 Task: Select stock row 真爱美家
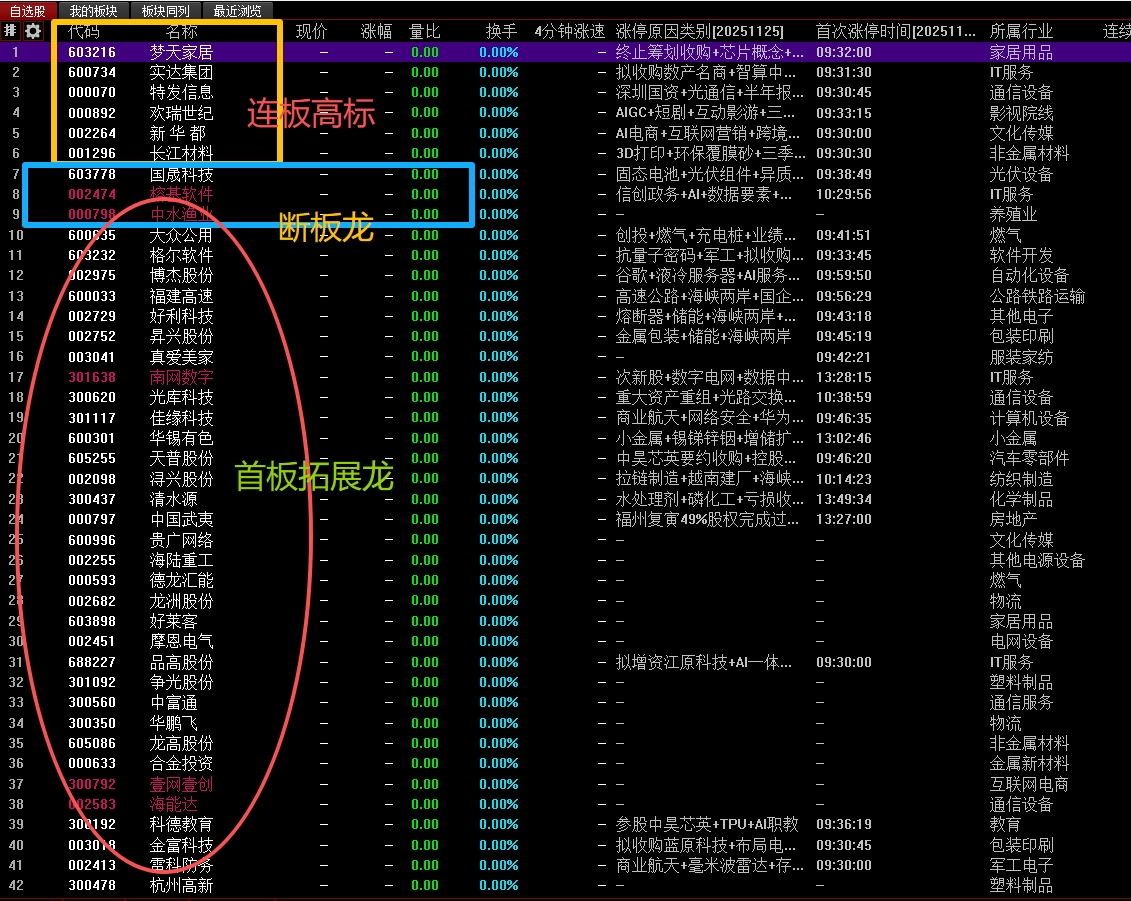tap(566, 357)
